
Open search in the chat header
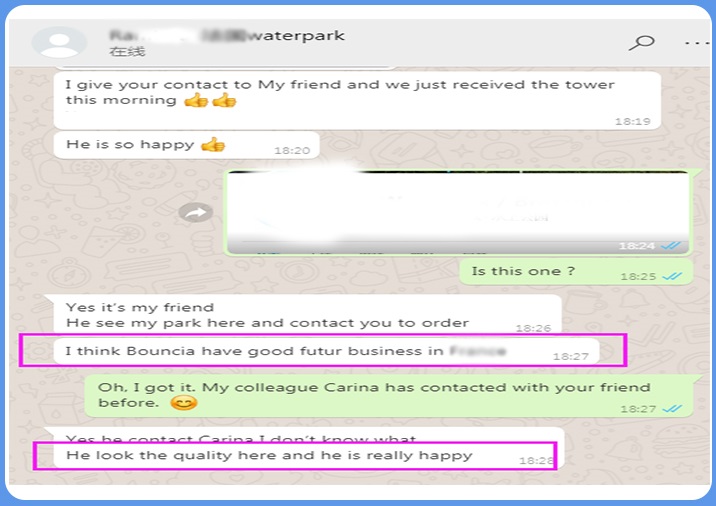coord(642,42)
